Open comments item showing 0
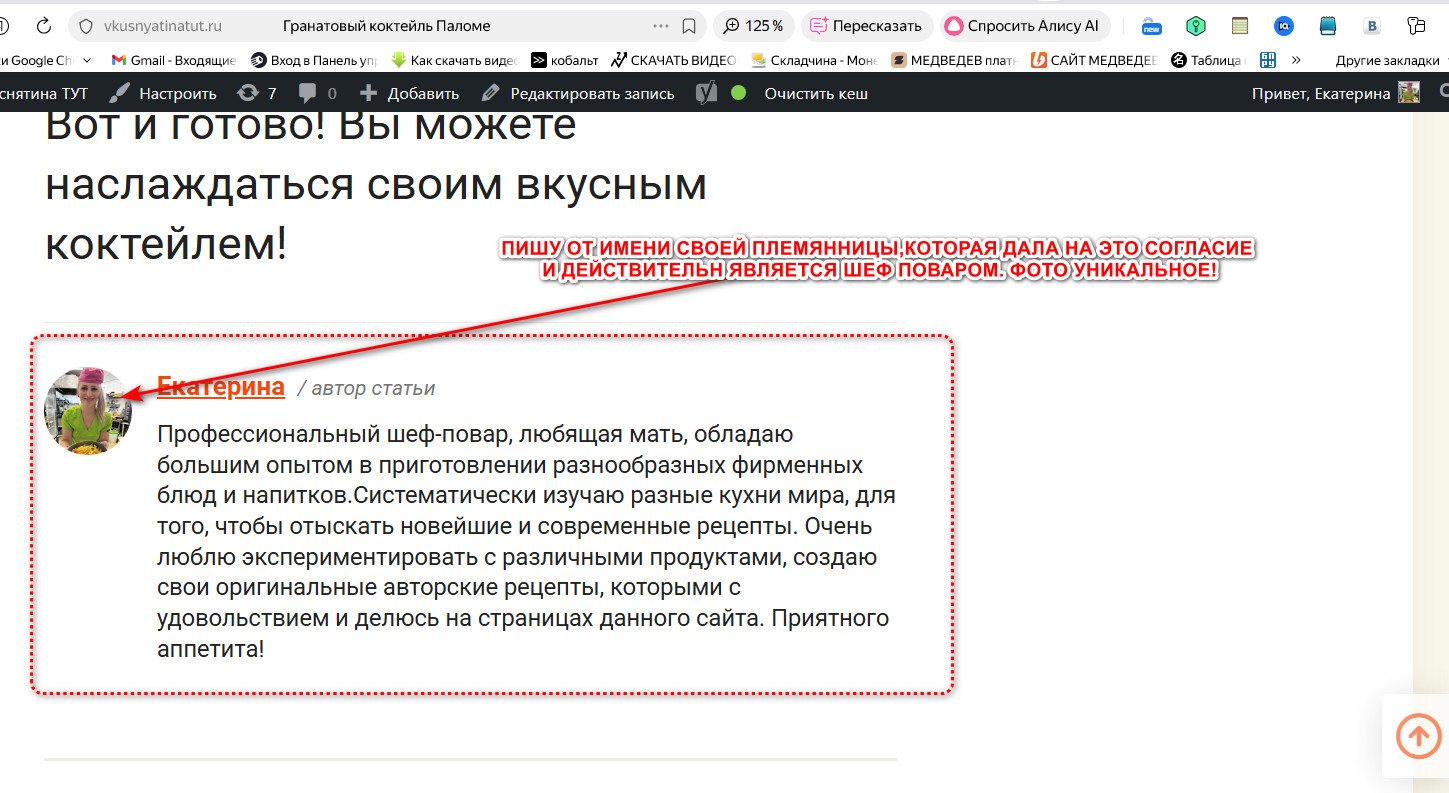 point(317,94)
